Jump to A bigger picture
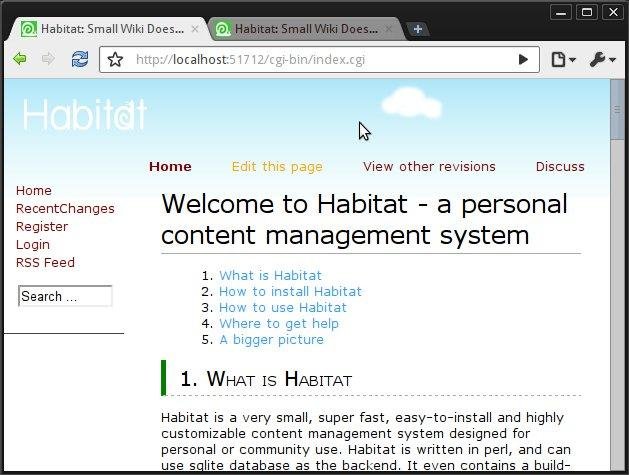The width and height of the screenshot is (629, 475). 272,340
